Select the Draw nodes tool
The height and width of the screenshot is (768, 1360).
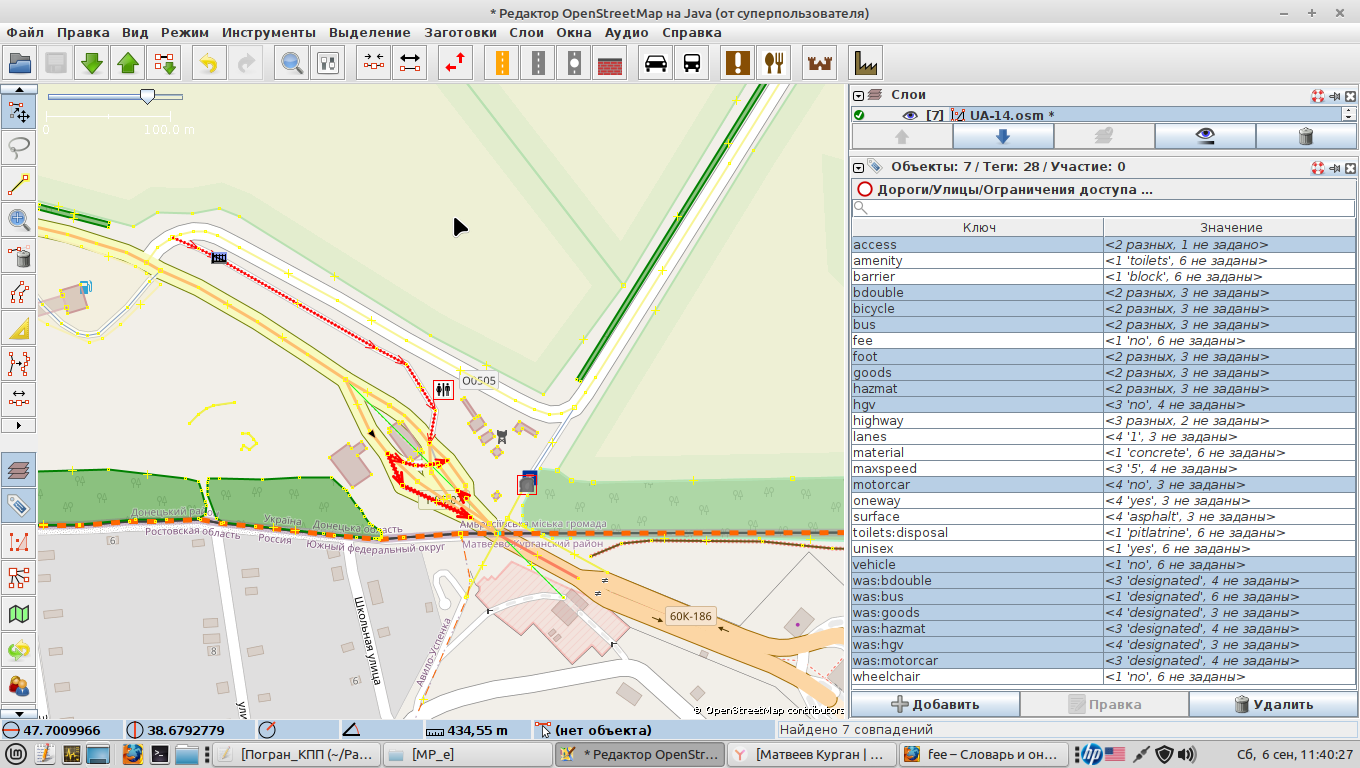(19, 184)
